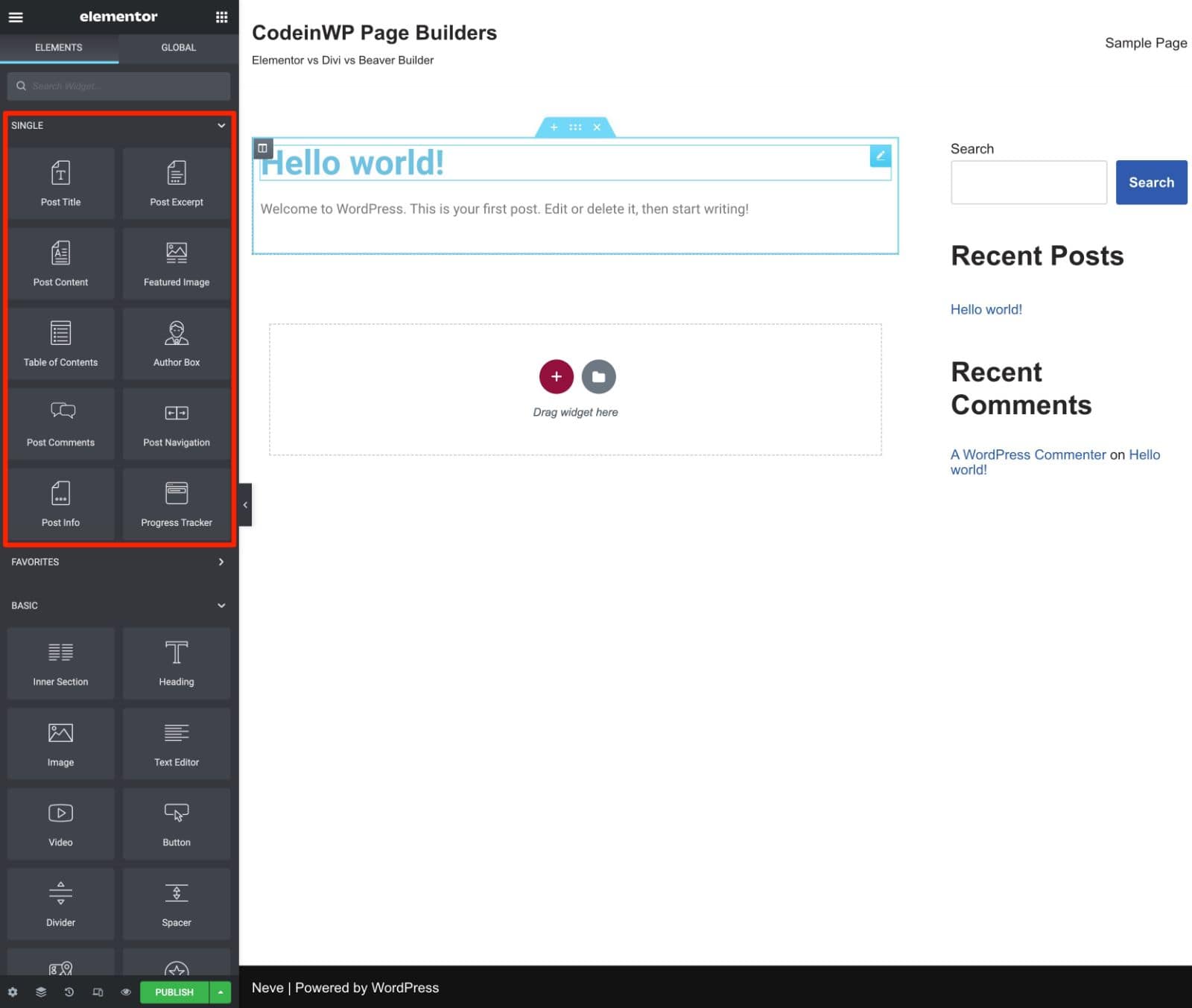This screenshot has height=1008, width=1192.
Task: Click the red add-new-section plus icon
Action: click(x=556, y=376)
